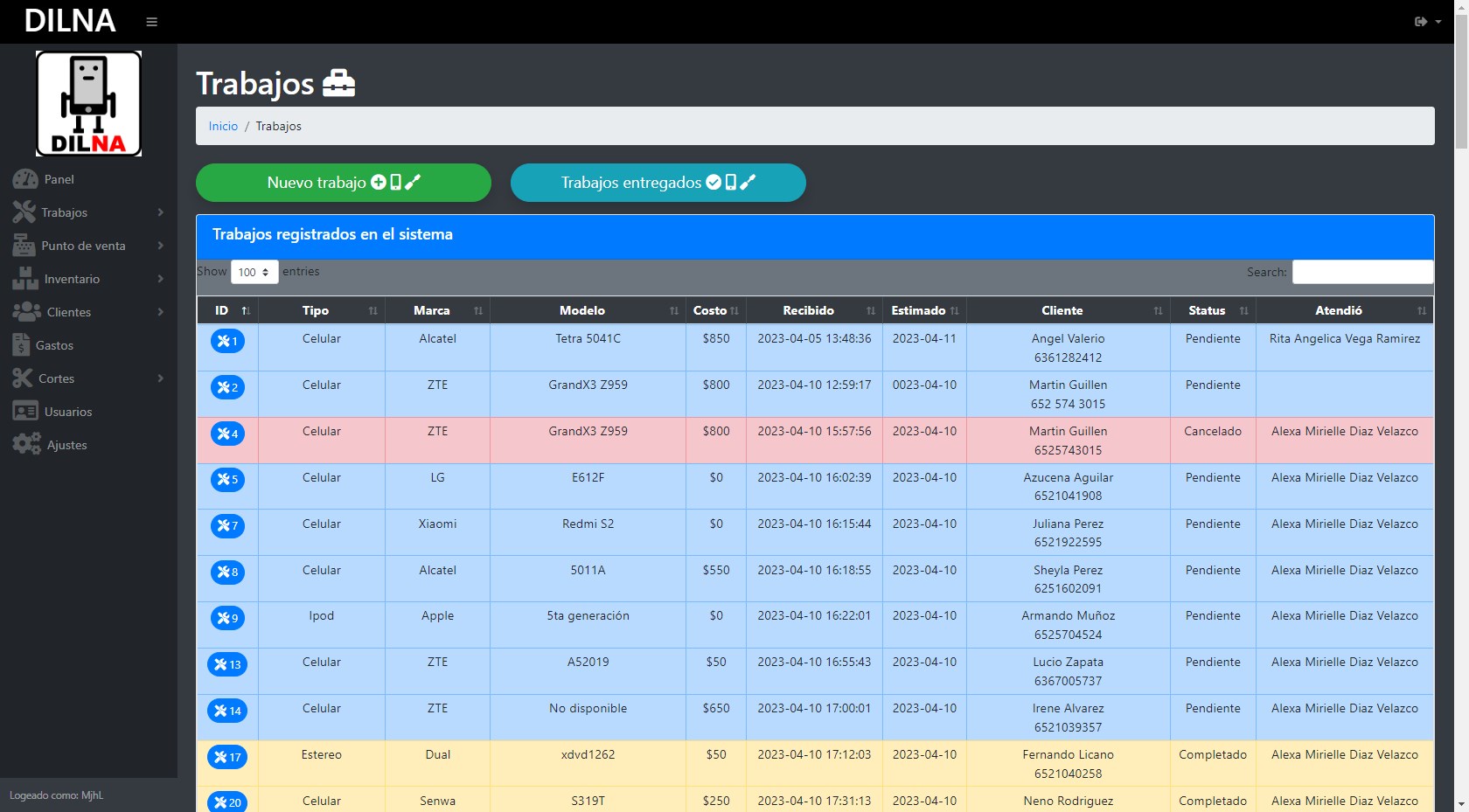Click the Gastos invoice icon

[x=21, y=345]
